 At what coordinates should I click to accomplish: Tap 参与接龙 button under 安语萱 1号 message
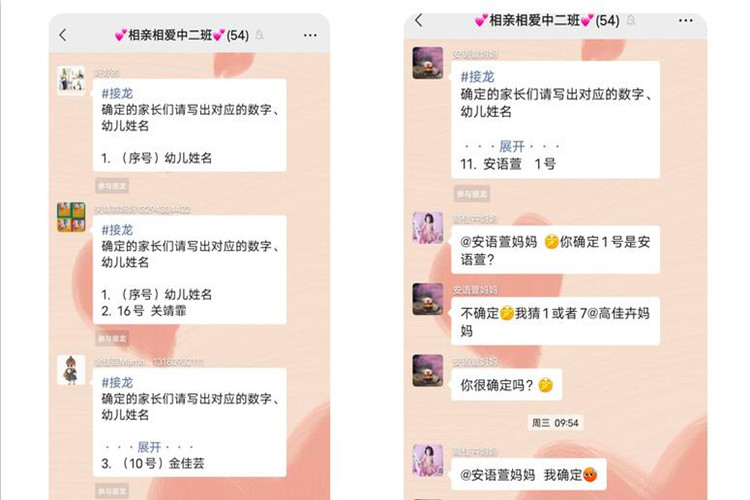[472, 194]
